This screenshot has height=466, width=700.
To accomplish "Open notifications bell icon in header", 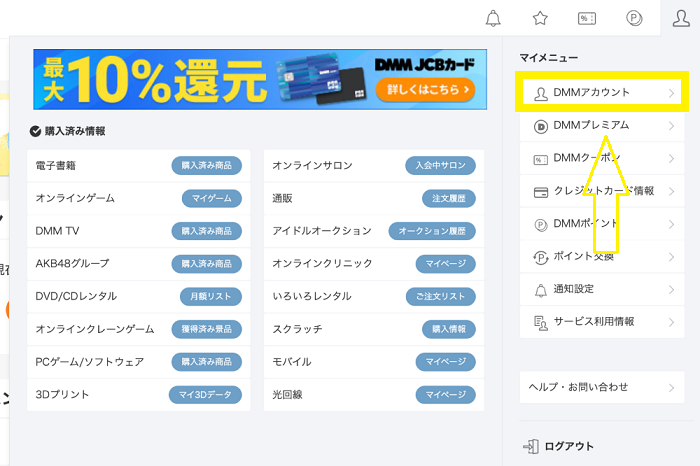I will 493,18.
